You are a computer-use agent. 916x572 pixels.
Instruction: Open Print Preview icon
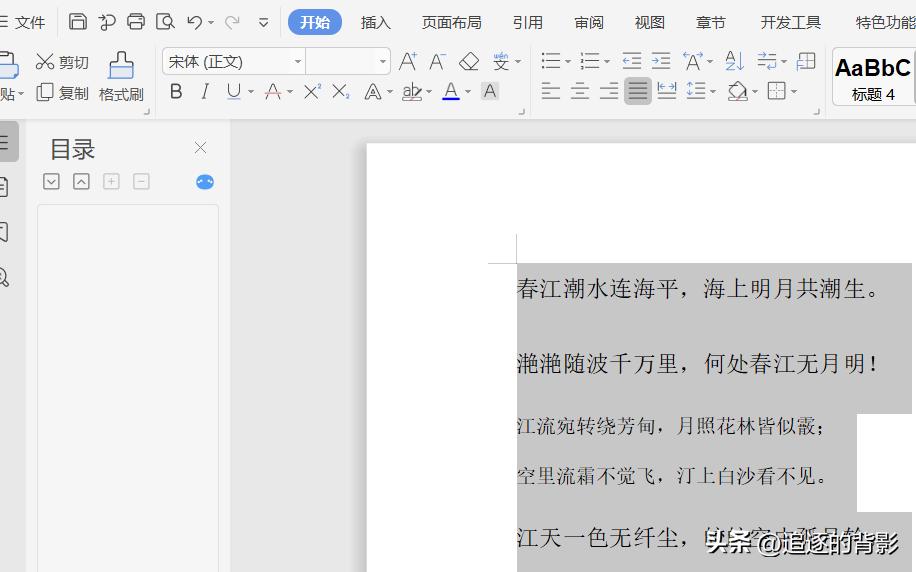point(165,22)
